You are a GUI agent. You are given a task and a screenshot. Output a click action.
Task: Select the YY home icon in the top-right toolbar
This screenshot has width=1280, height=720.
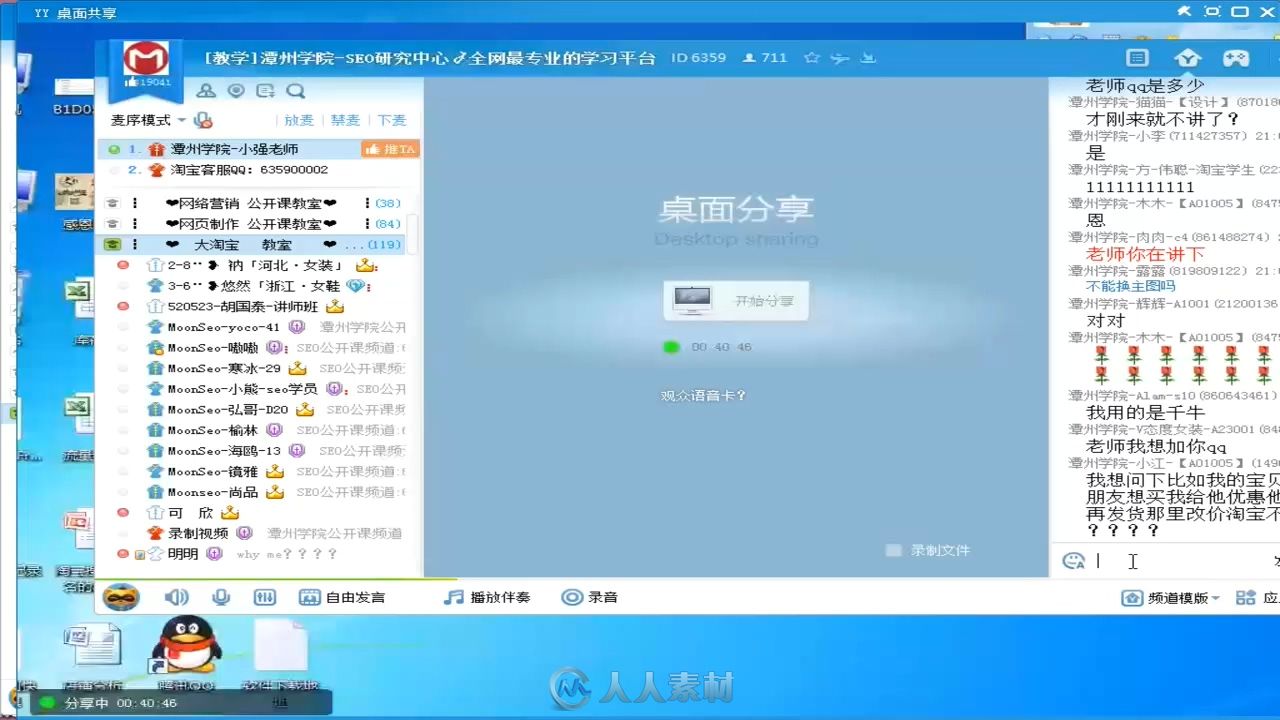(1187, 58)
